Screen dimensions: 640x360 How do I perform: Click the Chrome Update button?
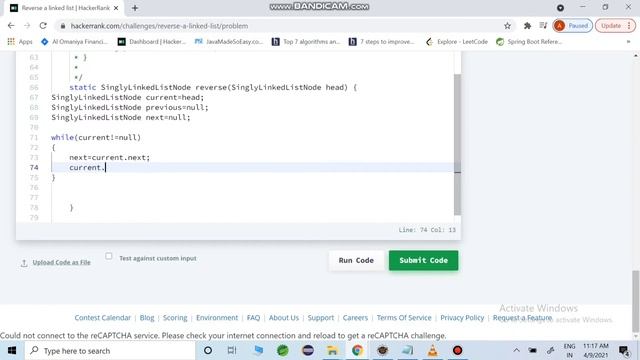click(616, 26)
